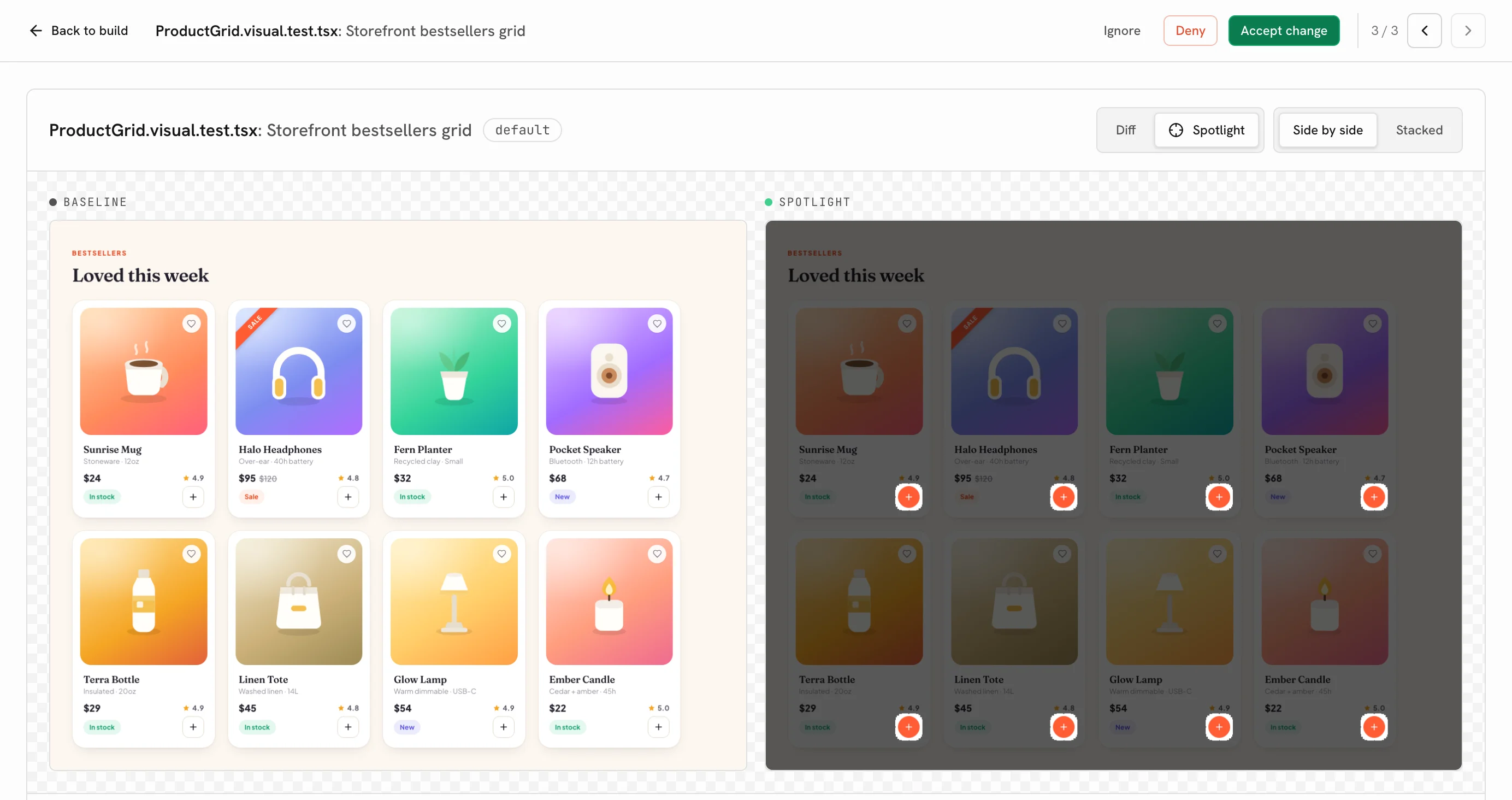Click highlighted orange plus on spotlight Sunrise Mug

click(x=908, y=497)
